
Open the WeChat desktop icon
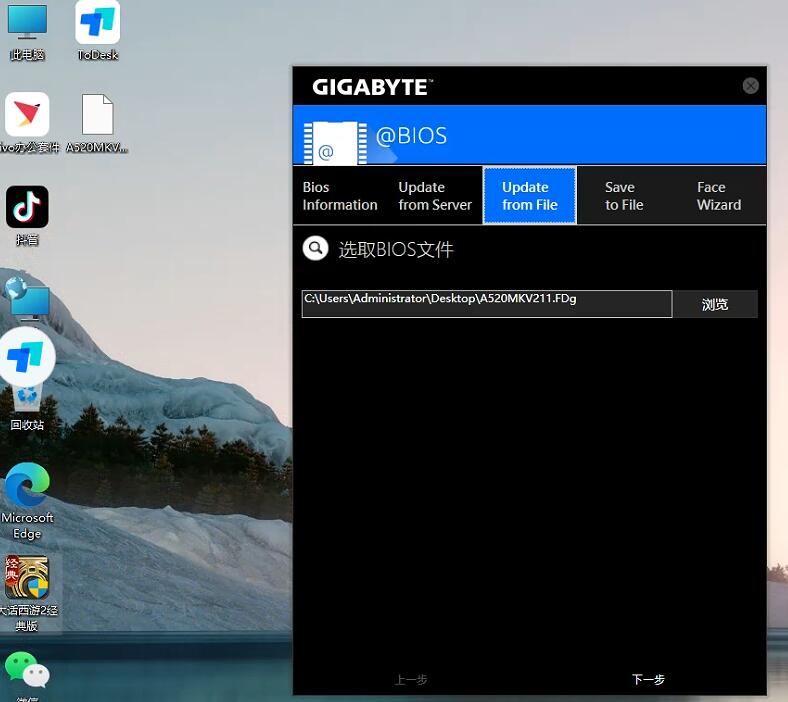point(27,672)
